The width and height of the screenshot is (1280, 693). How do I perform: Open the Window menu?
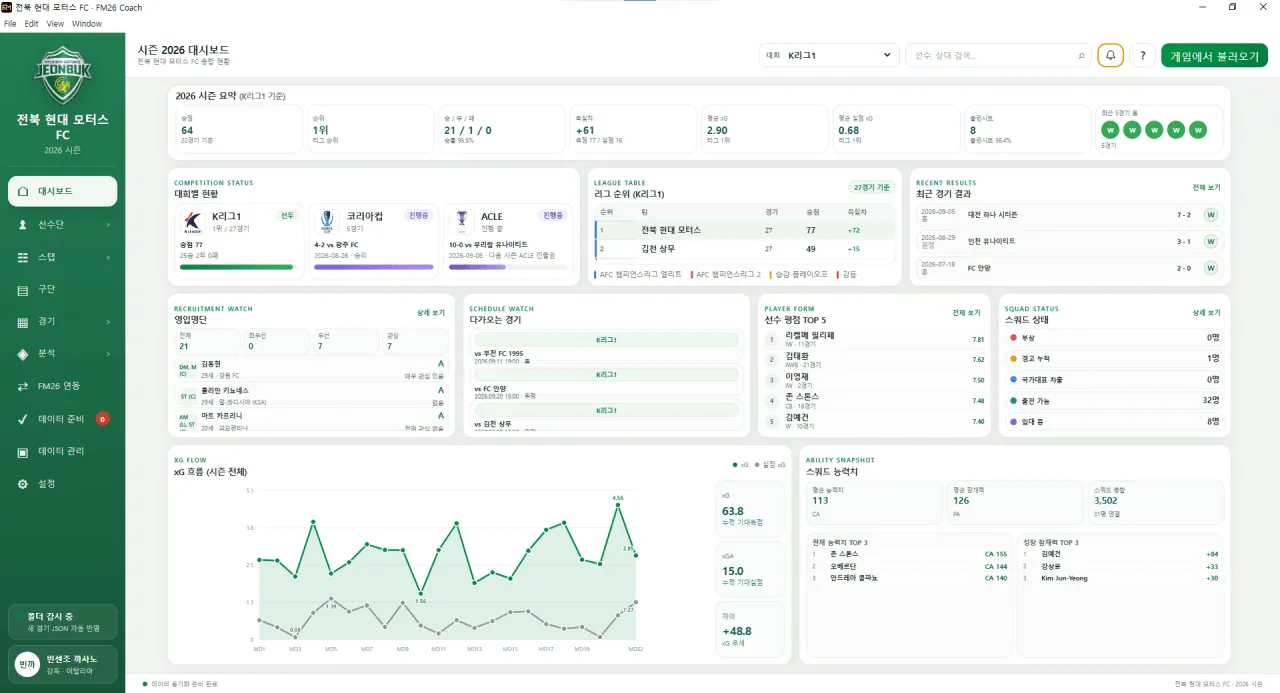click(x=87, y=23)
